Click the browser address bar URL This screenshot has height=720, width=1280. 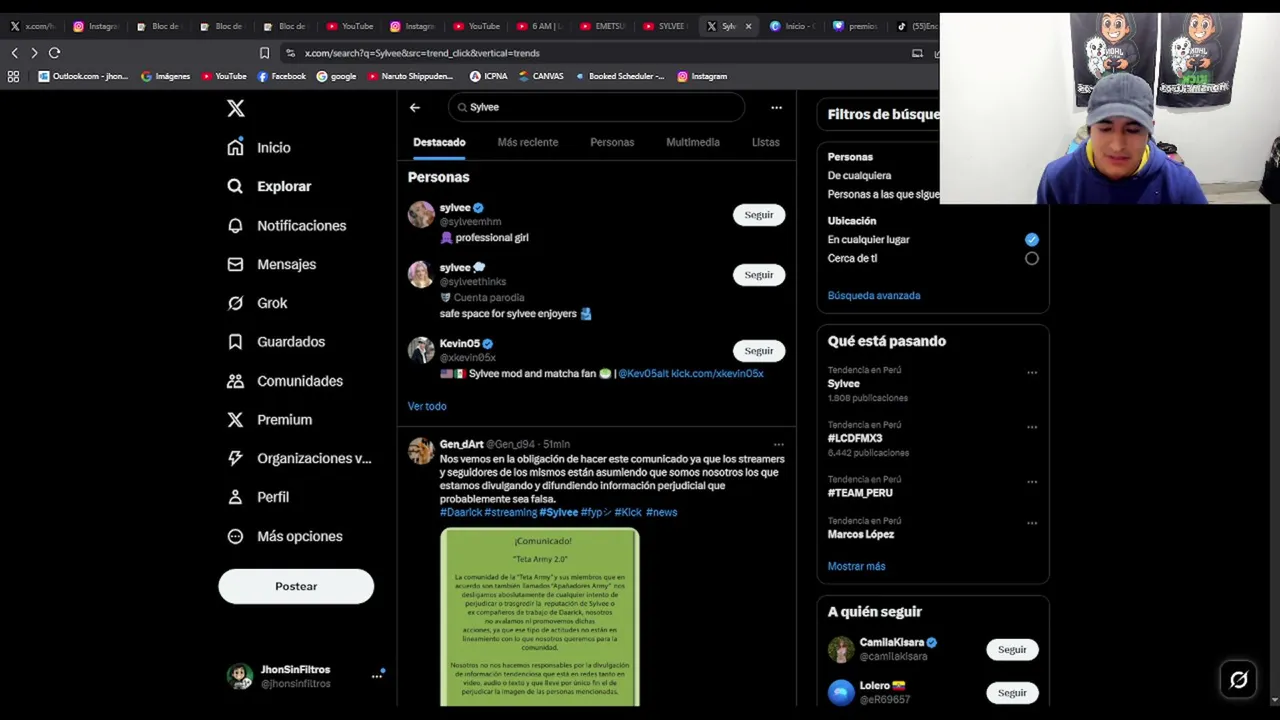coord(422,53)
